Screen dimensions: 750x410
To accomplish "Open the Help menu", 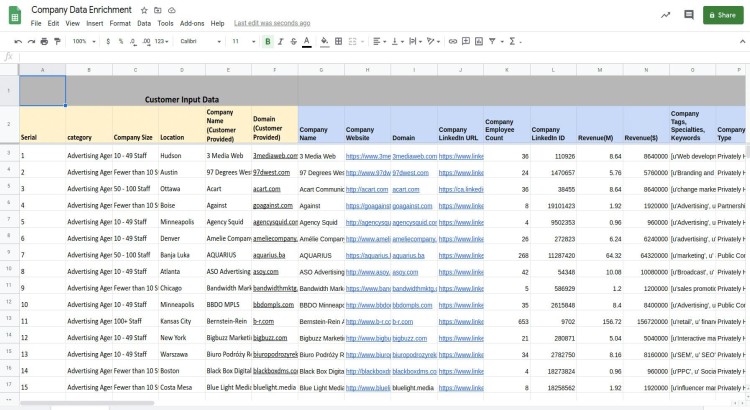I will [x=218, y=23].
